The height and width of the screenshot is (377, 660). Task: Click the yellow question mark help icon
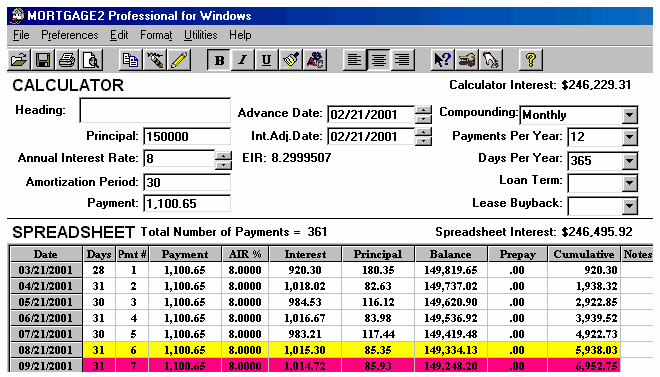pos(530,60)
